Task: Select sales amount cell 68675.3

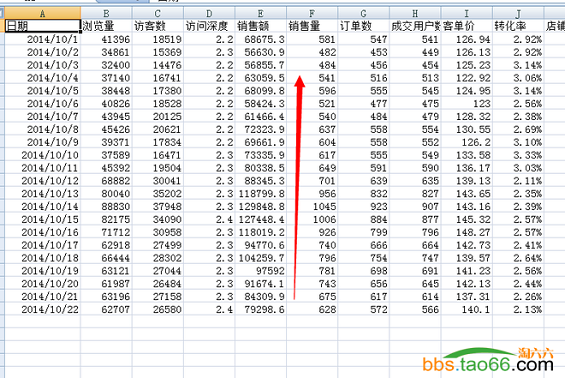Action: tap(261, 39)
